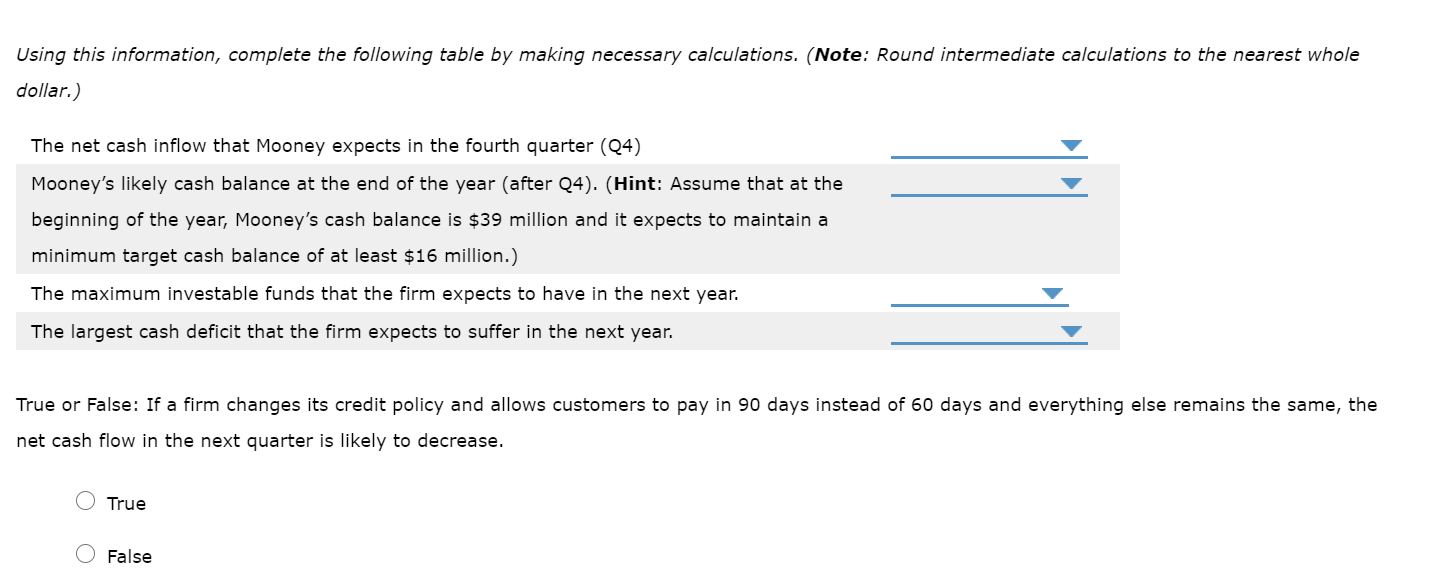Select the answer line under Q4 net inflow
The image size is (1437, 585).
click(988, 155)
